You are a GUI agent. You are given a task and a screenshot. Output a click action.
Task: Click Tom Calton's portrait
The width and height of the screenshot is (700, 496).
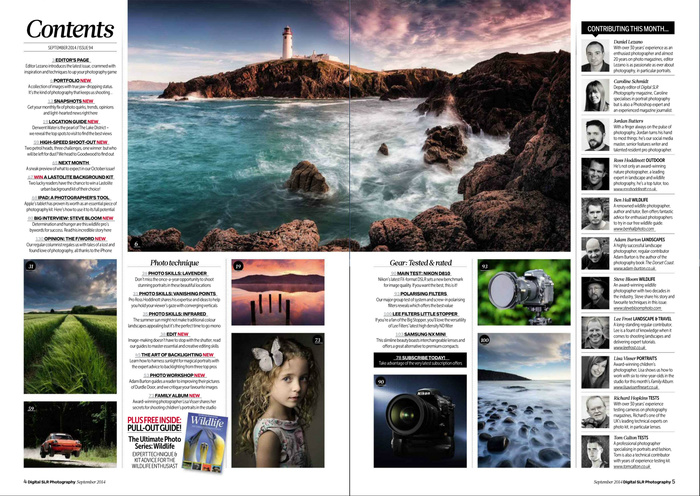tap(595, 451)
